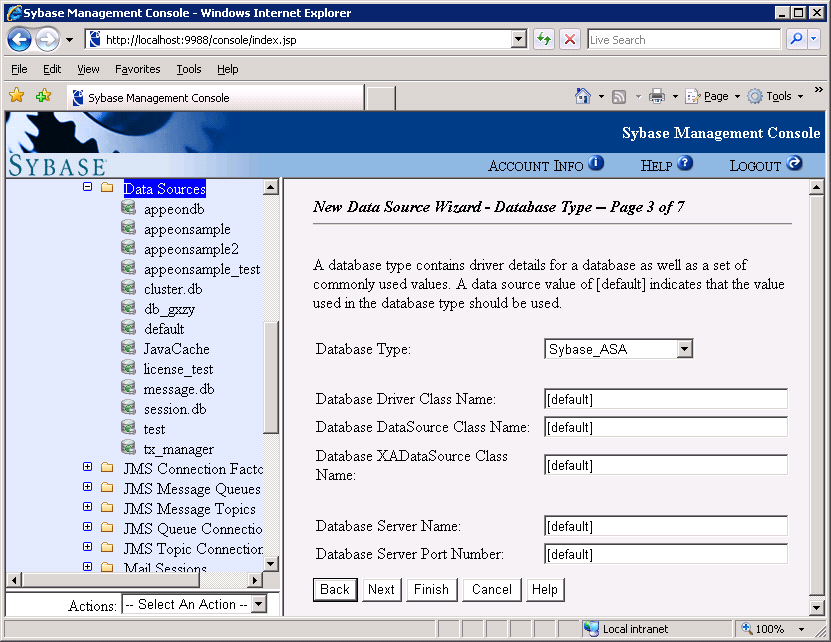Viewport: 831px width, 642px height.
Task: Click the wizard Help button
Action: pos(545,590)
